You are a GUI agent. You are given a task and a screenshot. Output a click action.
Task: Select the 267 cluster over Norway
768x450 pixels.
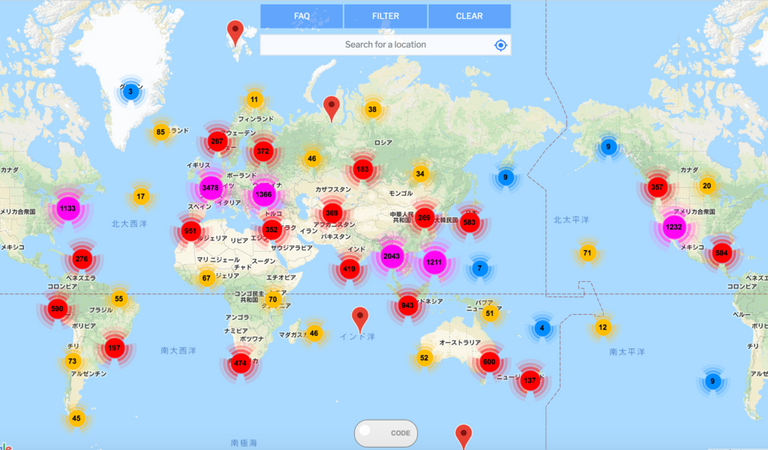click(x=217, y=142)
